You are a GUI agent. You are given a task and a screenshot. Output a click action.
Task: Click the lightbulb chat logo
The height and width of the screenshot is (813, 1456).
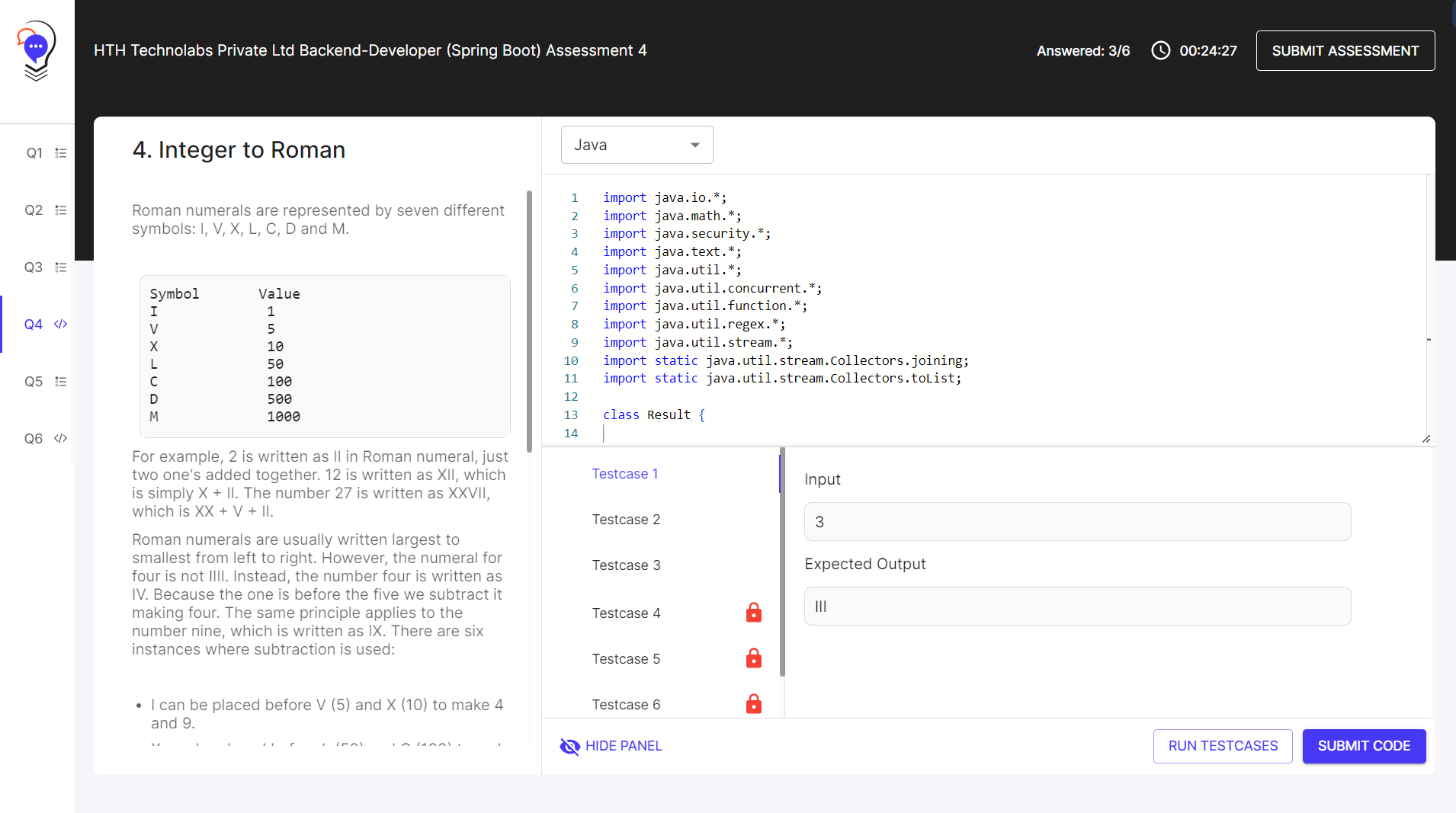pos(36,50)
